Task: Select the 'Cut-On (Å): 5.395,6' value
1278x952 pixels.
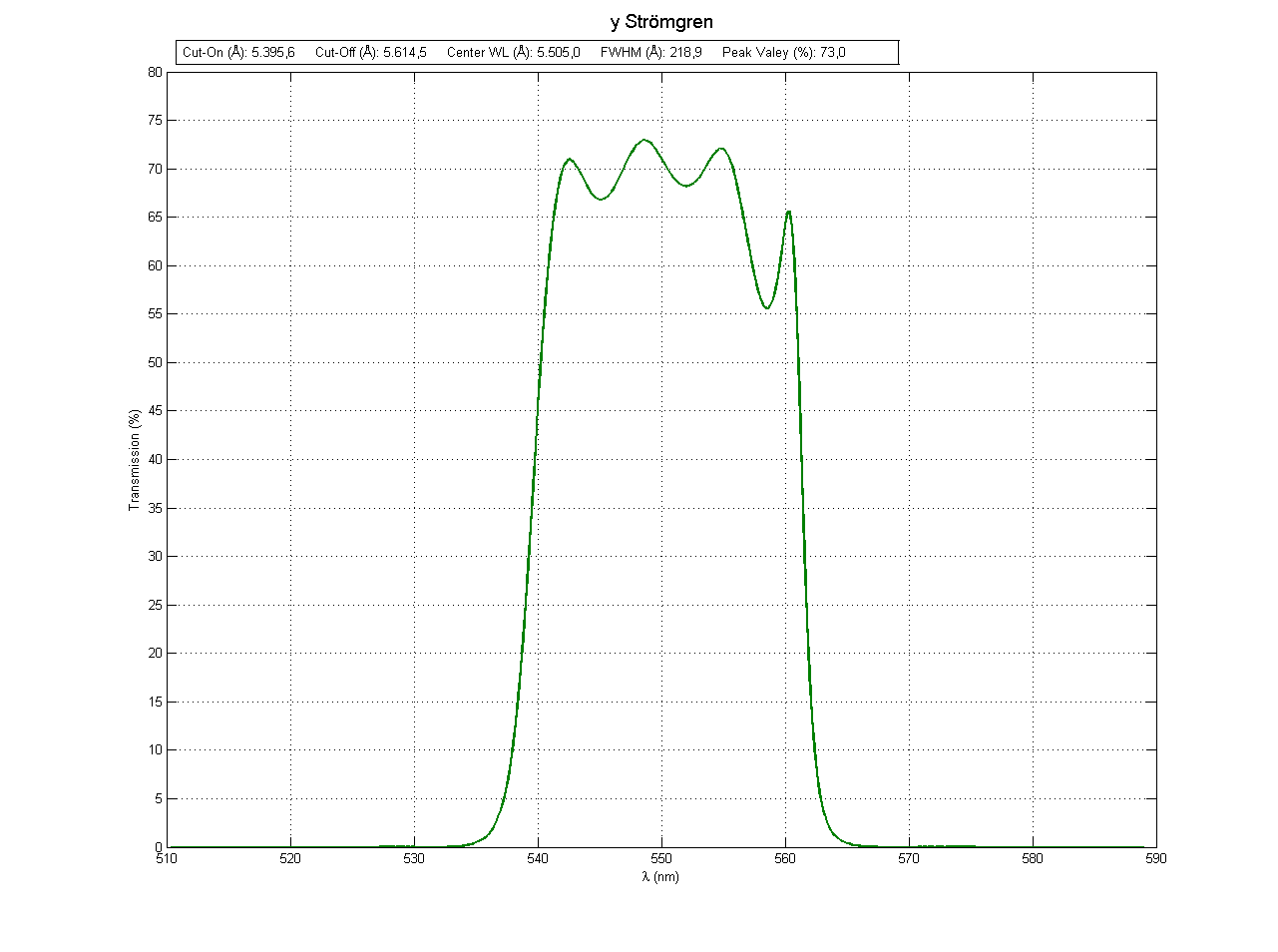Action: point(238,53)
